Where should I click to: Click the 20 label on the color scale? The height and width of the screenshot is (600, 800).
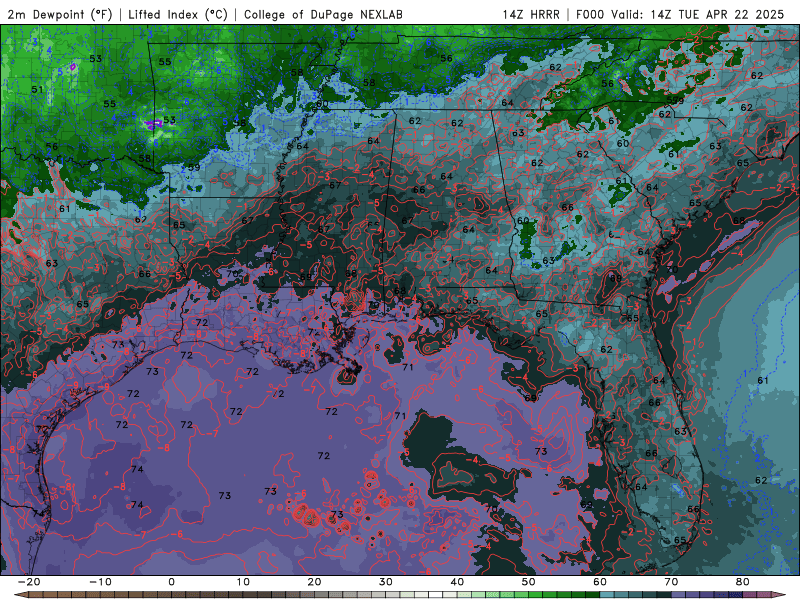coord(314,582)
